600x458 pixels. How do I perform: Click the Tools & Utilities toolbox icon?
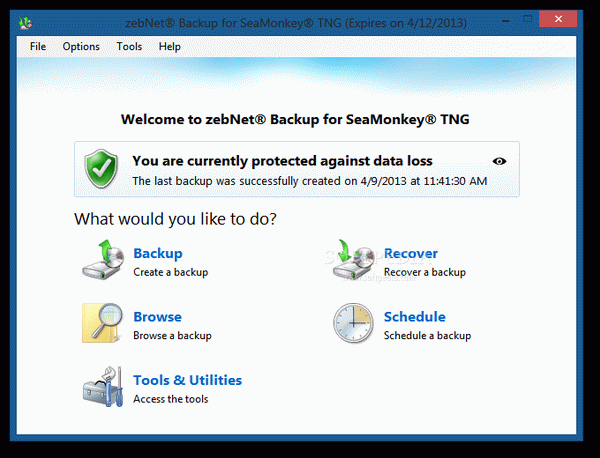point(103,386)
